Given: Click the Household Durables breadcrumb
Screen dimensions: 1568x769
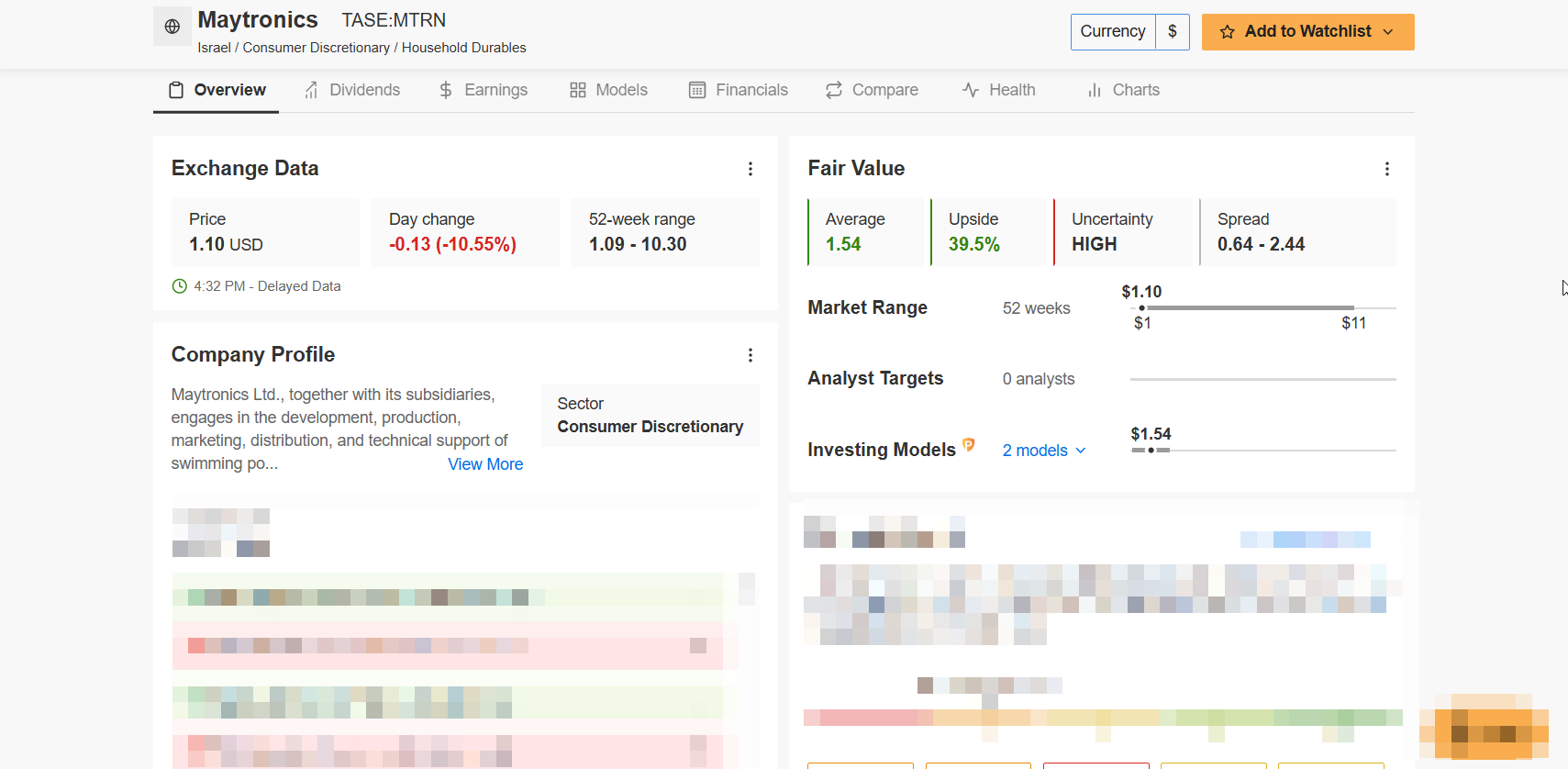Looking at the screenshot, I should coord(464,48).
